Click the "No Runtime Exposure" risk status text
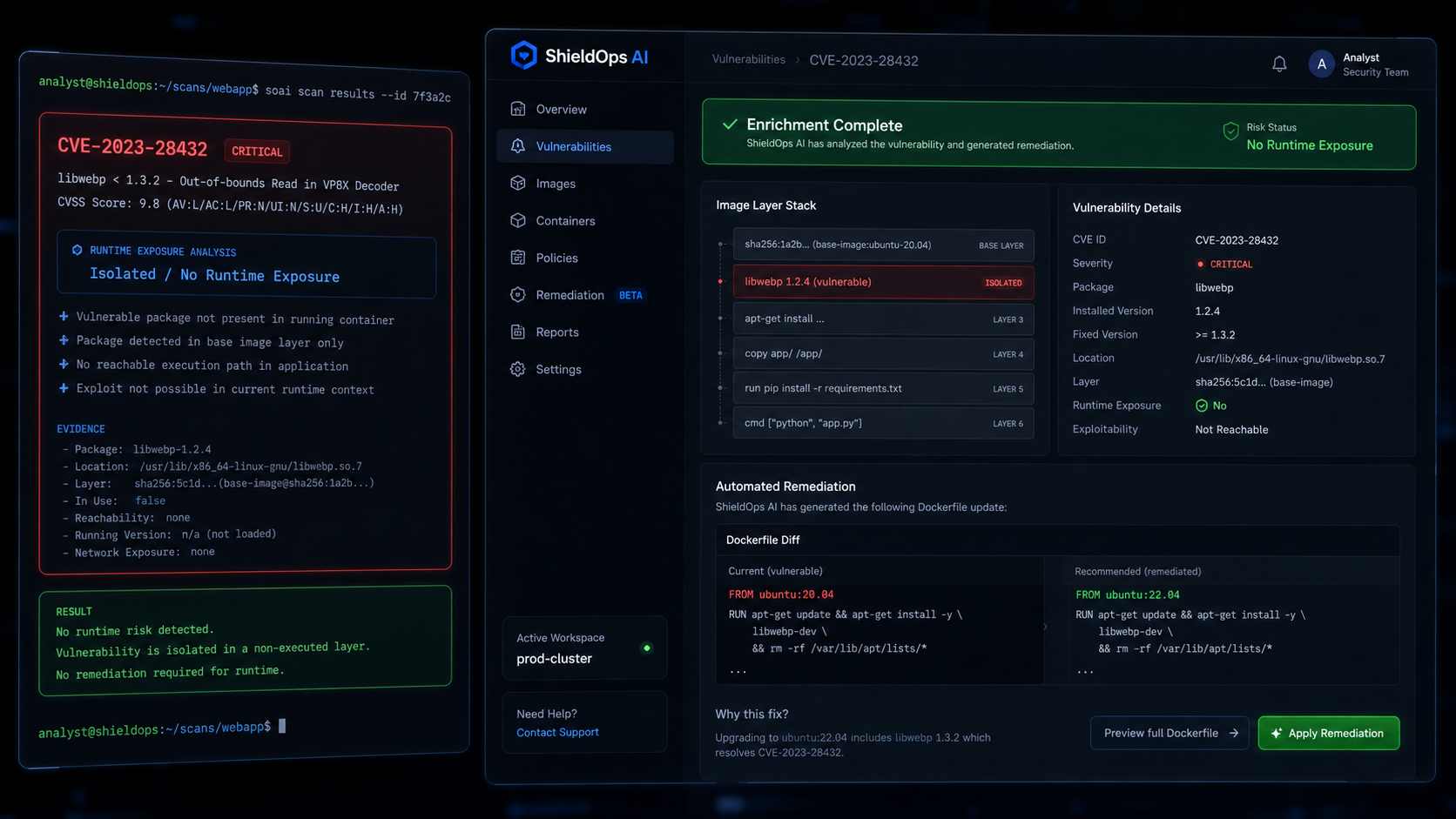This screenshot has height=819, width=1456. (1310, 145)
